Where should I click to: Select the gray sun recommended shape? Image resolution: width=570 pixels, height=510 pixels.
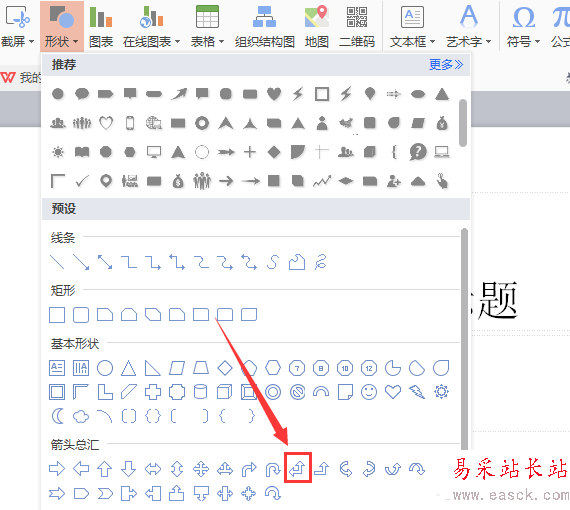58,152
